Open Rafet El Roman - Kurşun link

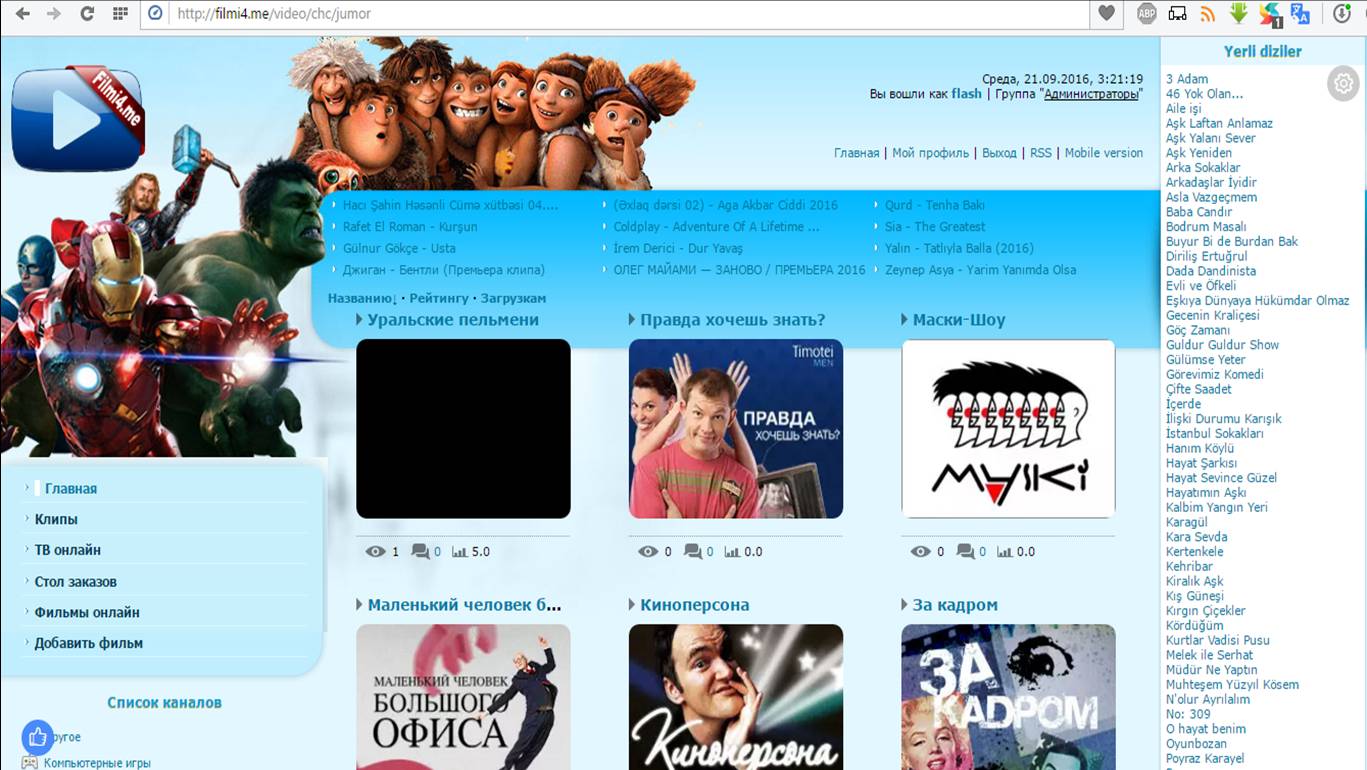pyautogui.click(x=410, y=227)
